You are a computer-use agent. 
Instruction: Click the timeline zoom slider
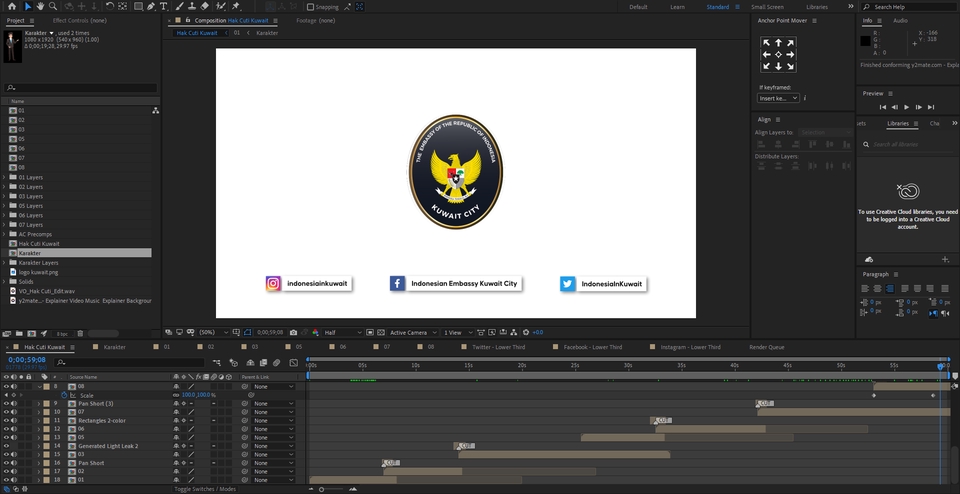tap(321, 489)
